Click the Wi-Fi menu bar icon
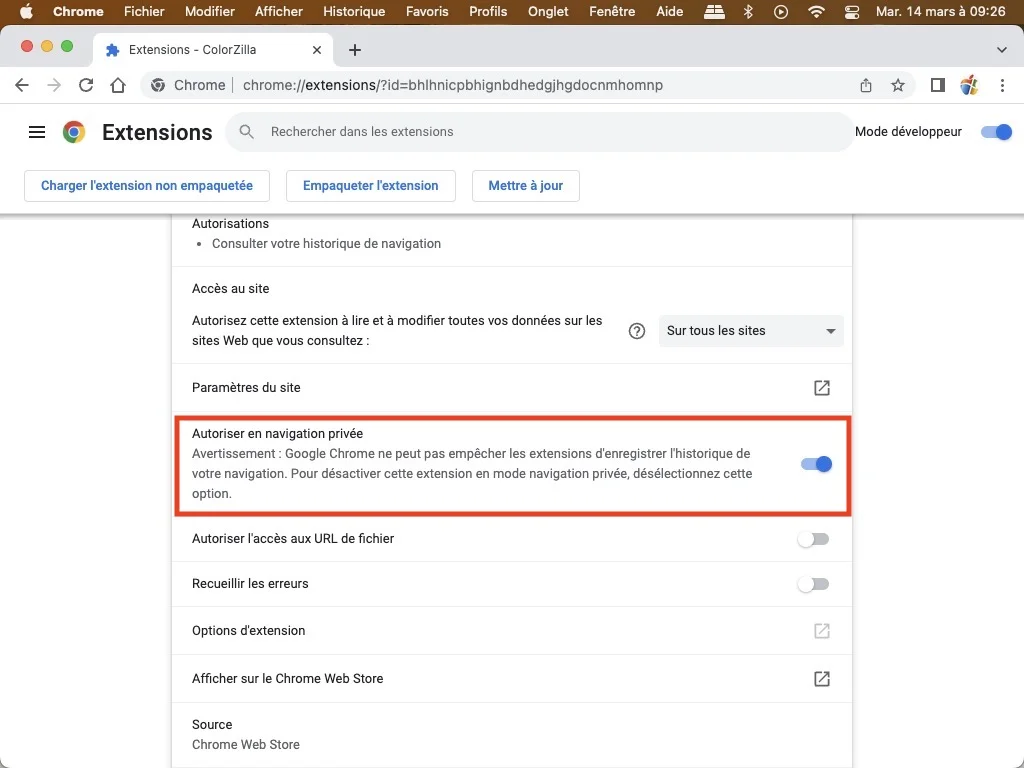 coord(816,11)
